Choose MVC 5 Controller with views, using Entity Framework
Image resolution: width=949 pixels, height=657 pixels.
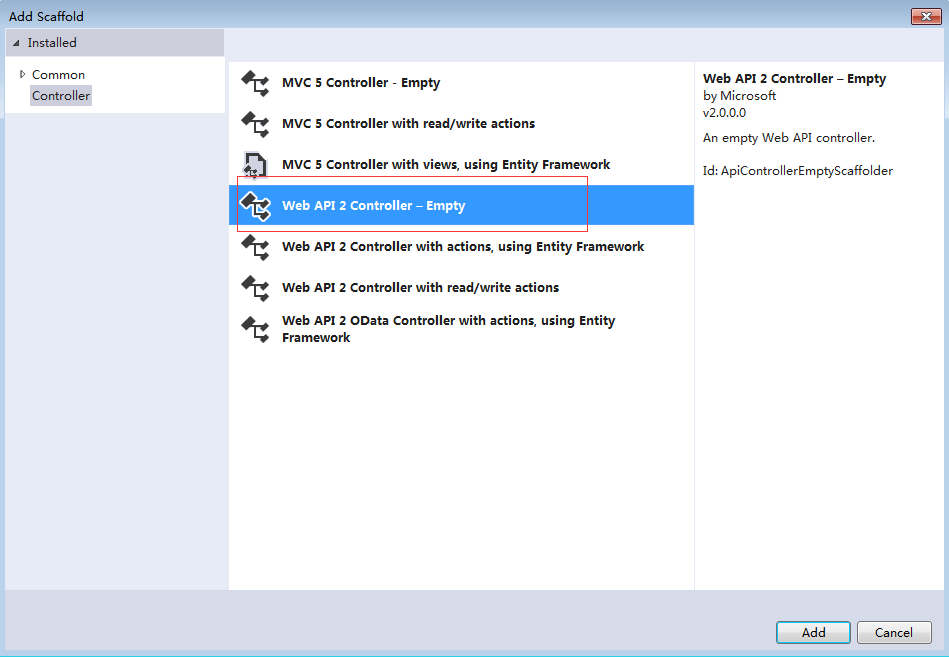[461, 165]
